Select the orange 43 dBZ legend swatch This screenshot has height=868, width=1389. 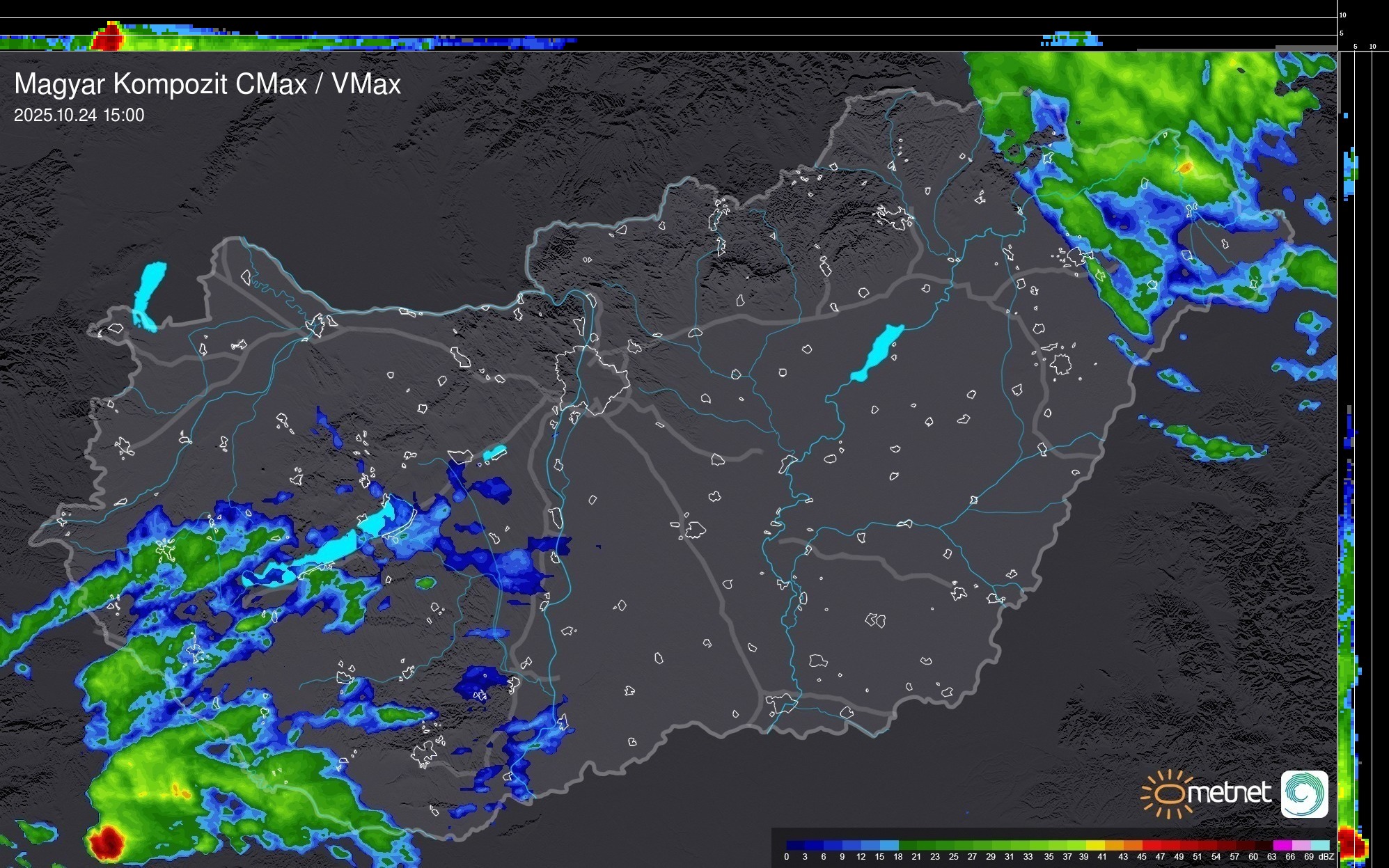click(x=1133, y=845)
